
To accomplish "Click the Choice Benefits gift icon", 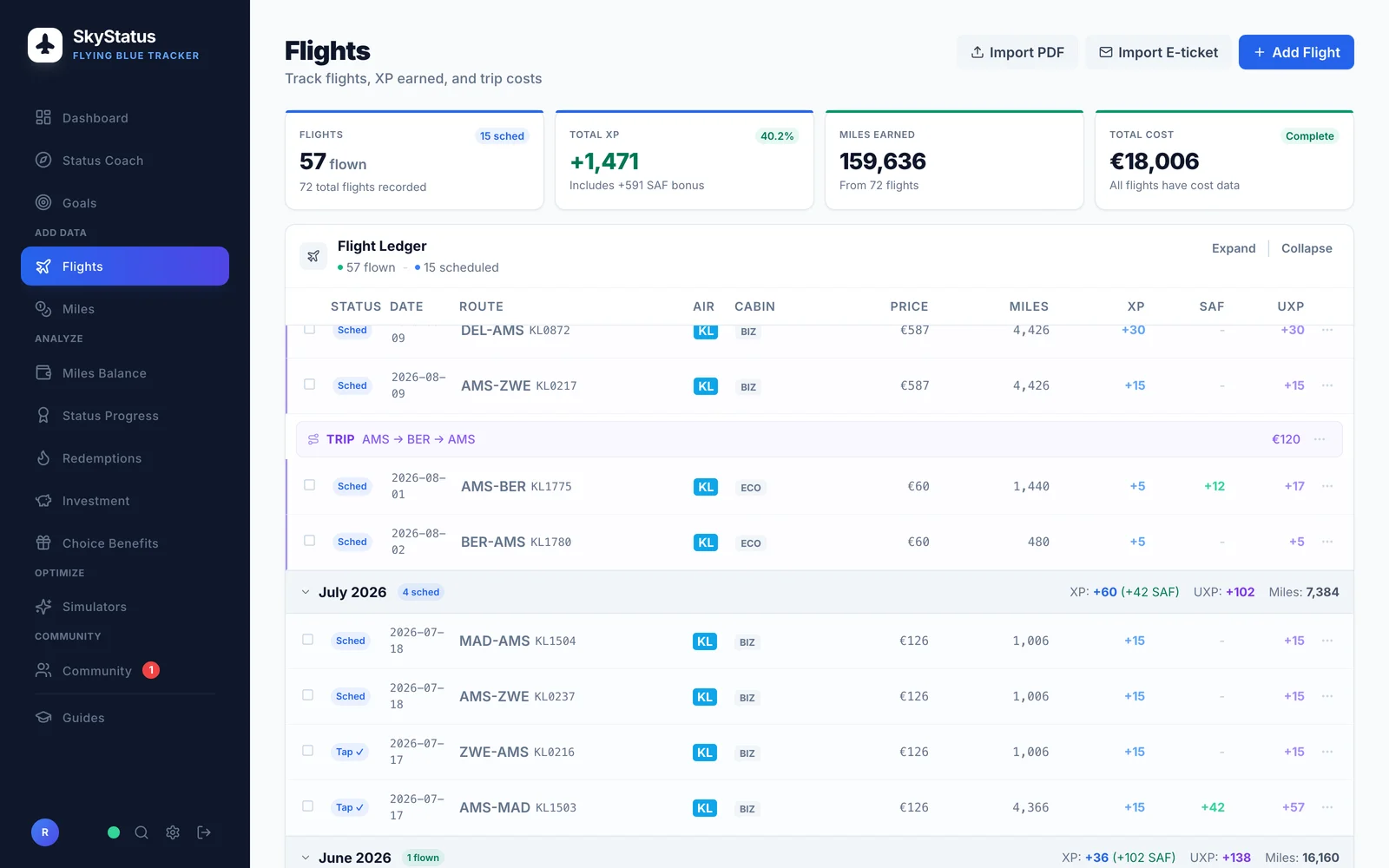I will pos(43,543).
